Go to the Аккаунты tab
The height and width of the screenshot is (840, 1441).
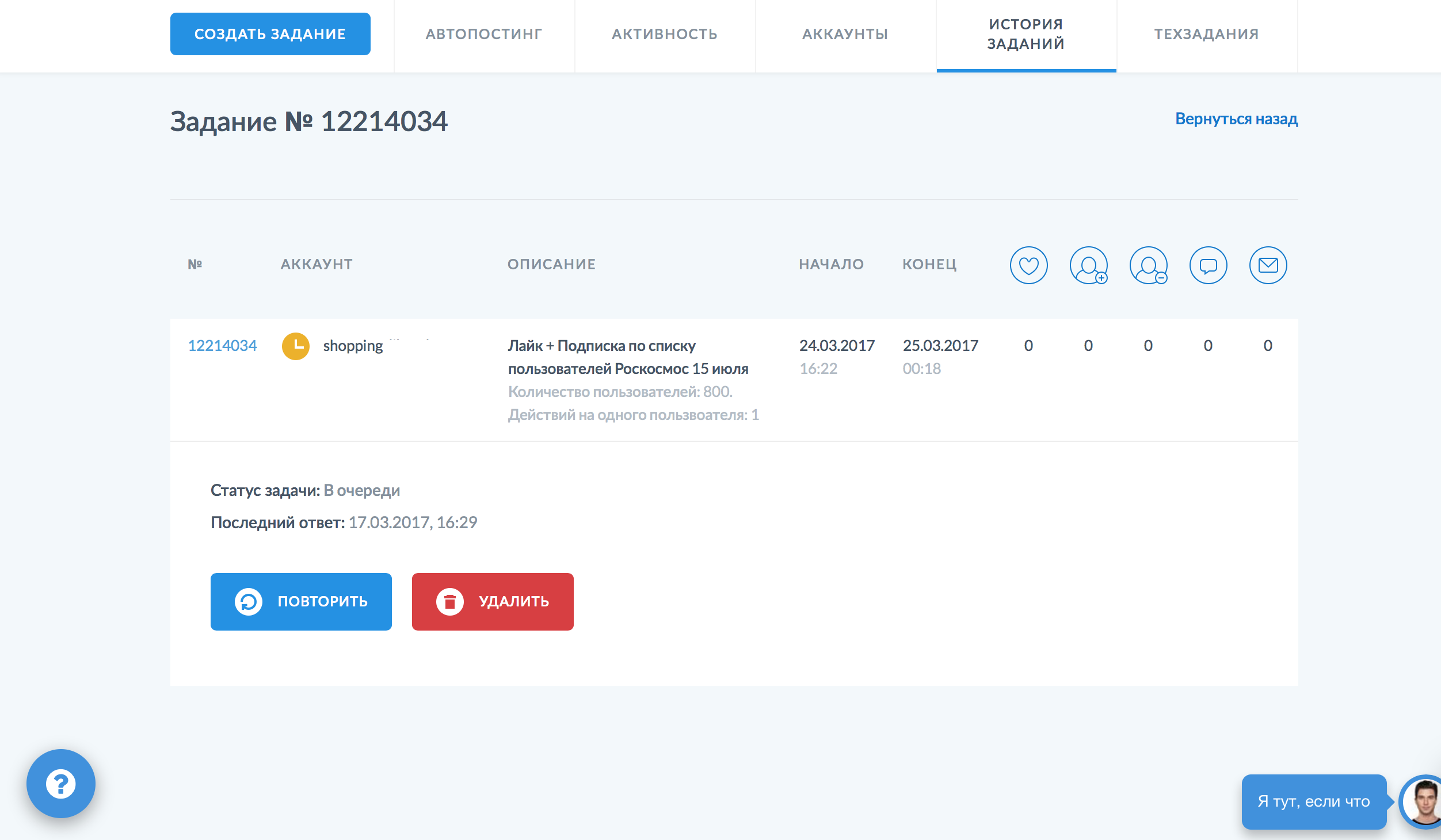pos(845,34)
